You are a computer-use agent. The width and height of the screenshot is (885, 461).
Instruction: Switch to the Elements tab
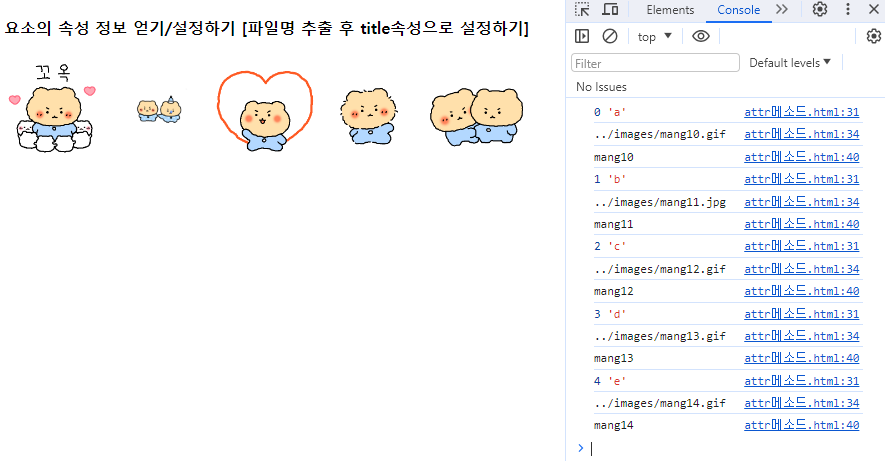[x=671, y=10]
